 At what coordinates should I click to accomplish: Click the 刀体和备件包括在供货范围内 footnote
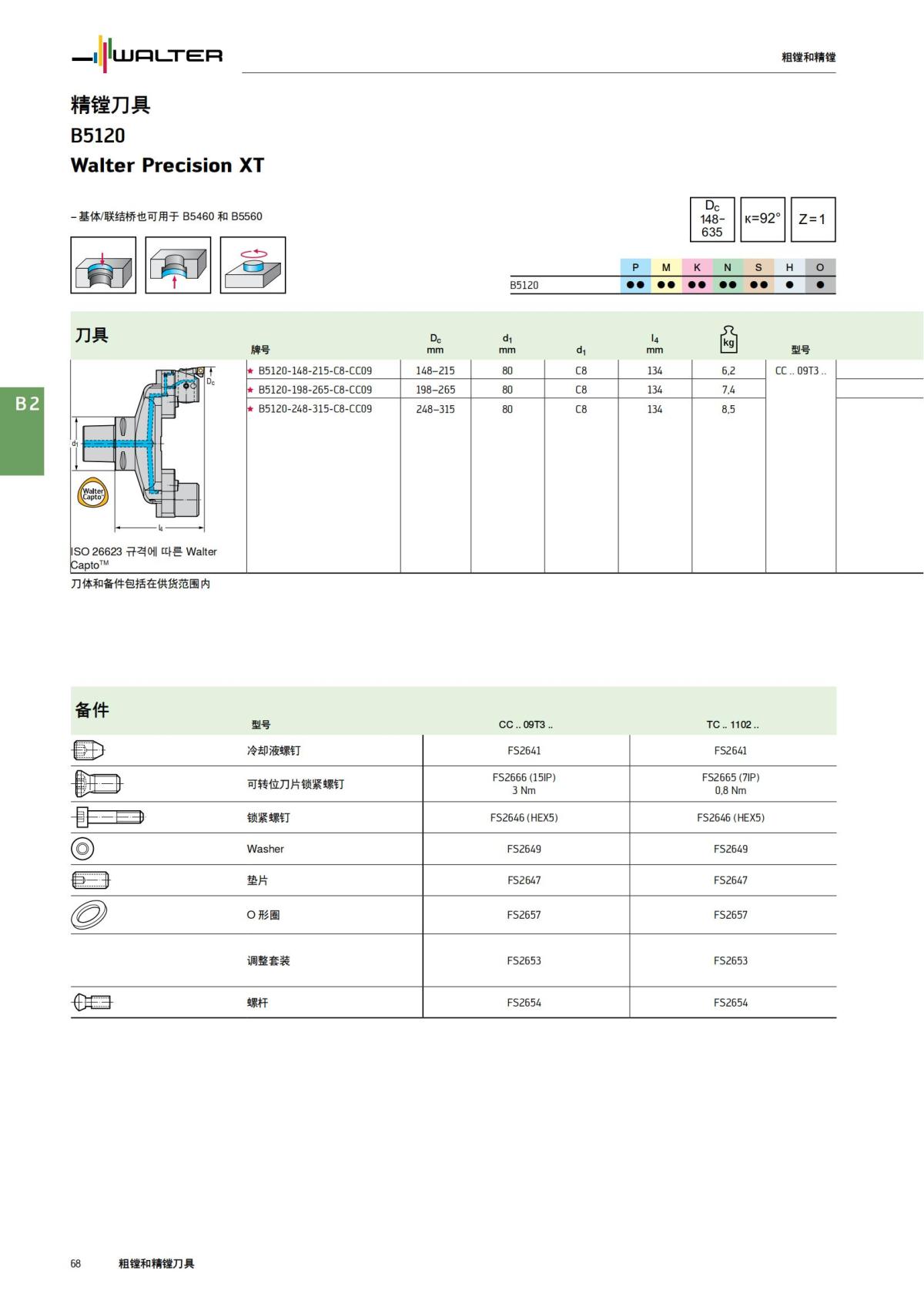[141, 584]
